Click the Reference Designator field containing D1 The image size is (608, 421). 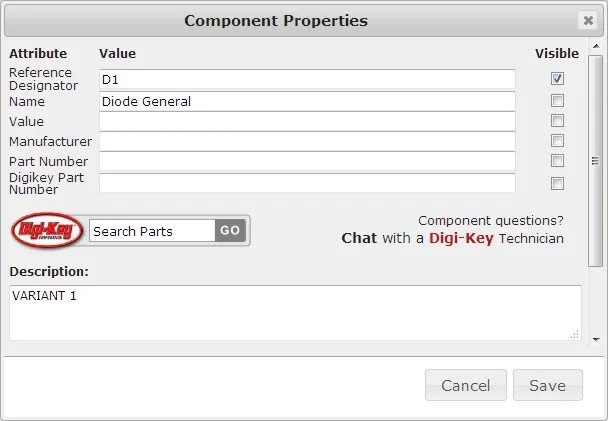click(x=307, y=79)
